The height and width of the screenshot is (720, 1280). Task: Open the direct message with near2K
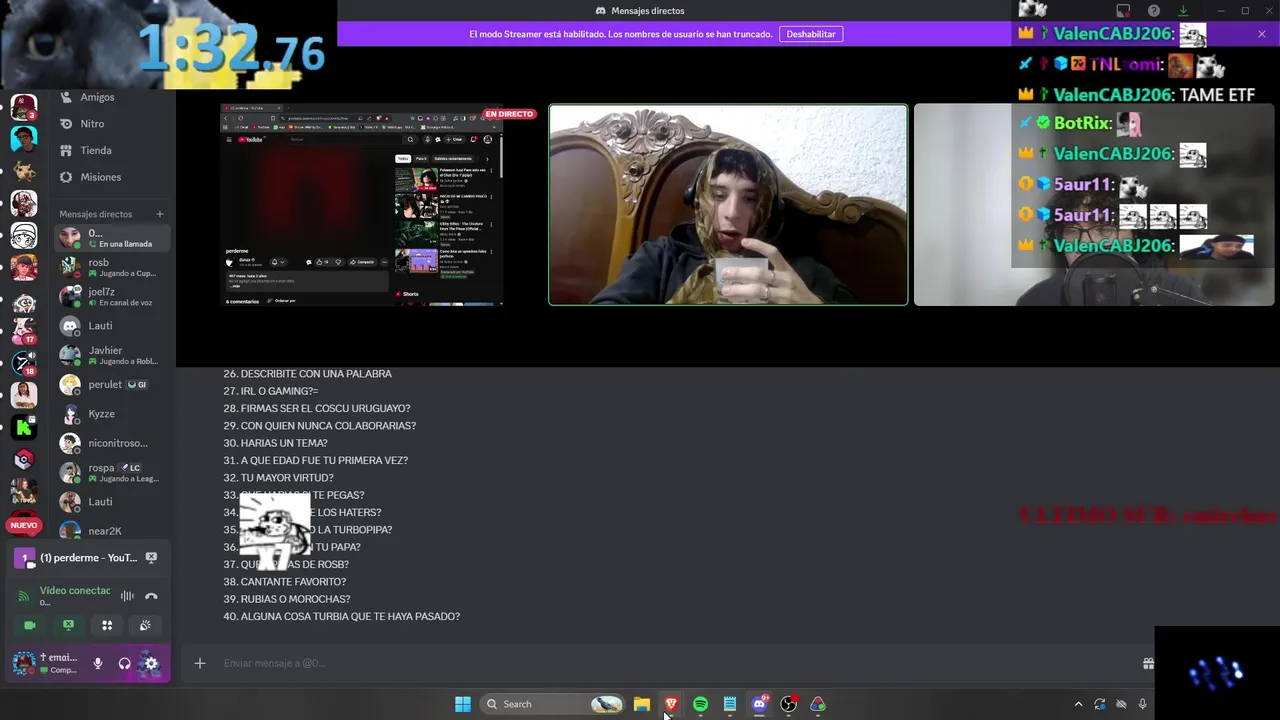[112, 531]
